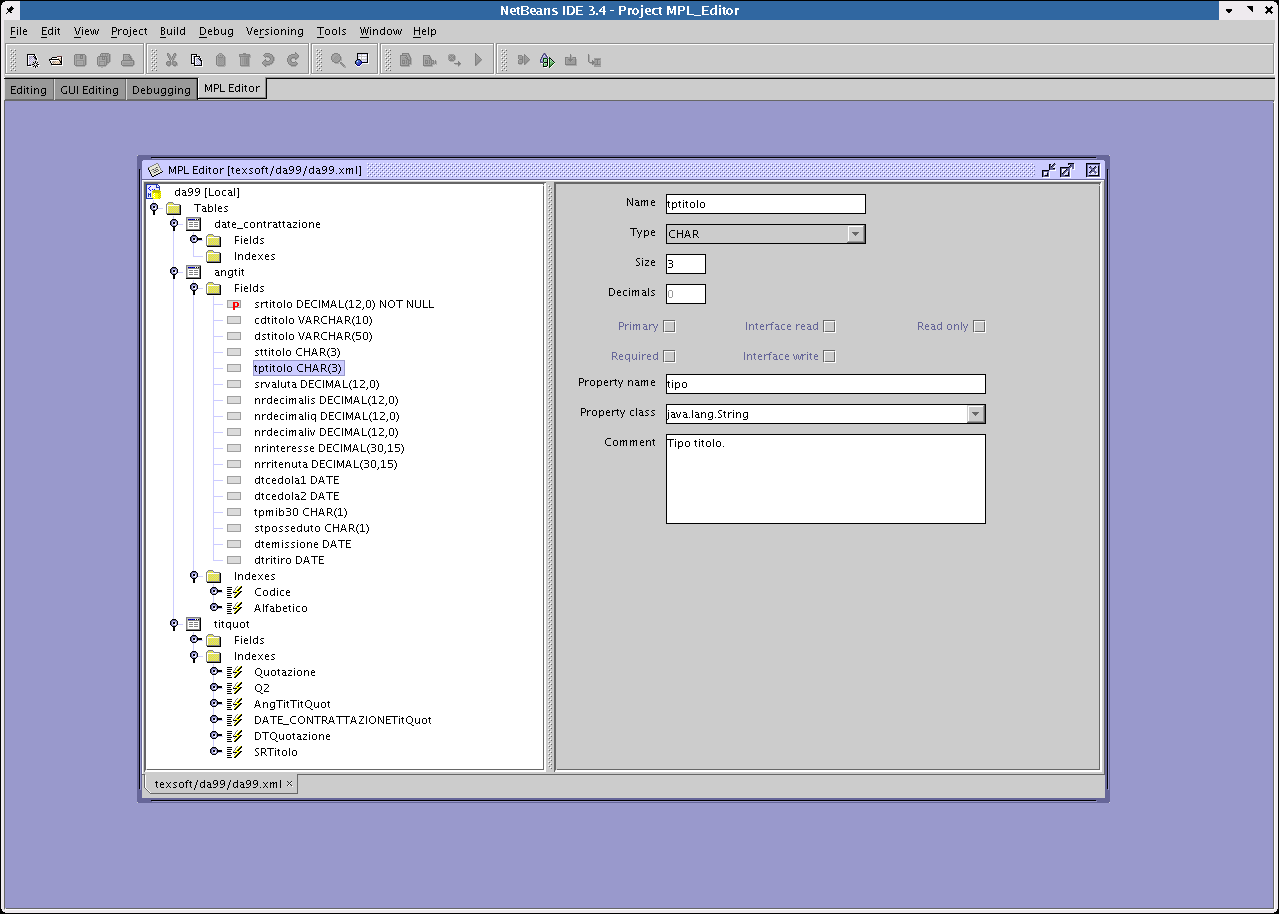1279x914 pixels.
Task: Click the Copy toolbar icon
Action: (x=197, y=60)
